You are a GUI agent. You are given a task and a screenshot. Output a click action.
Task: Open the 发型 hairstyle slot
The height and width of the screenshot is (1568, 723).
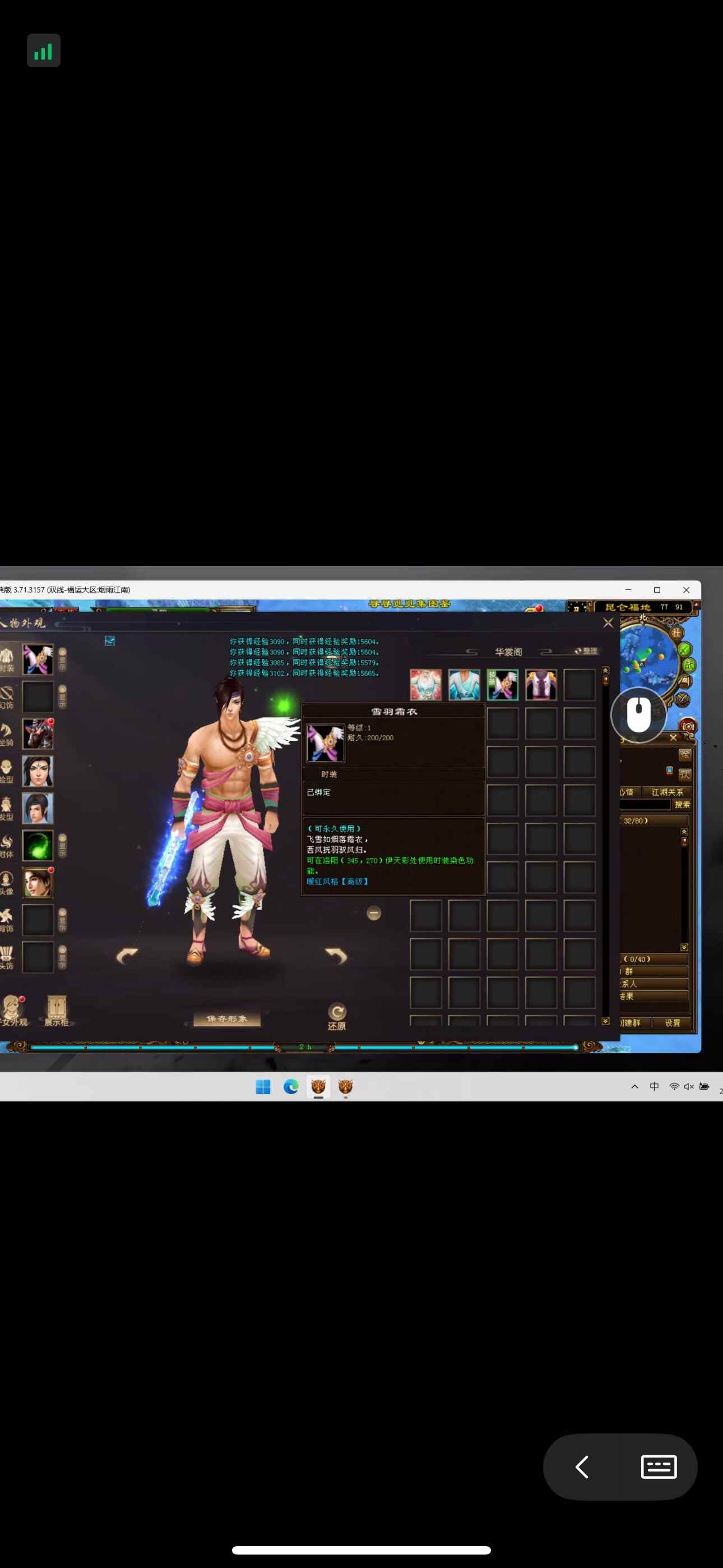[x=38, y=808]
